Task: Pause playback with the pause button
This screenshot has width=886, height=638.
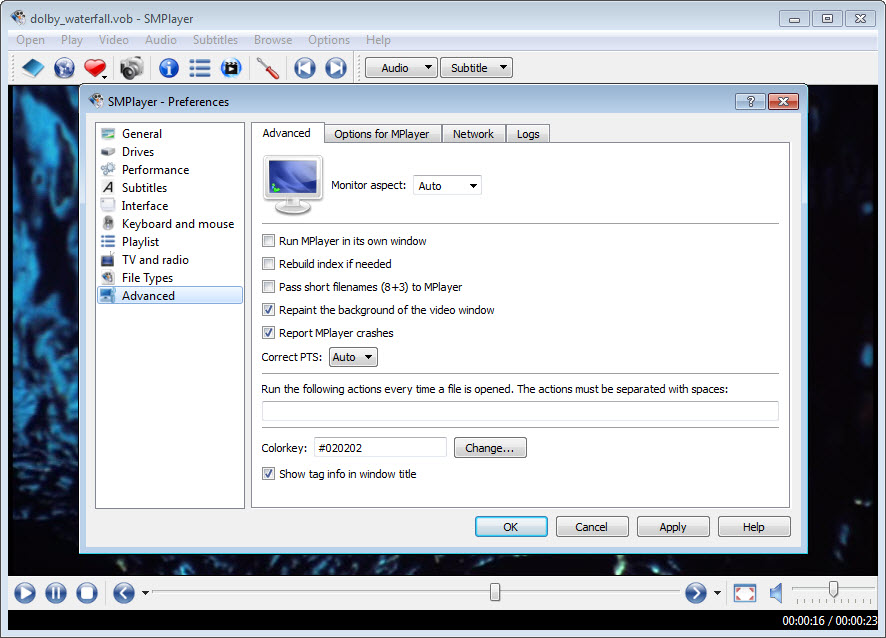Action: click(x=56, y=593)
